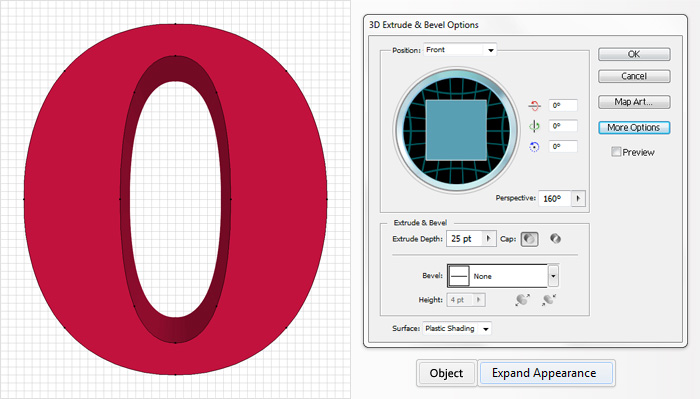
Task: Click the Cancel button
Action: pyautogui.click(x=634, y=76)
